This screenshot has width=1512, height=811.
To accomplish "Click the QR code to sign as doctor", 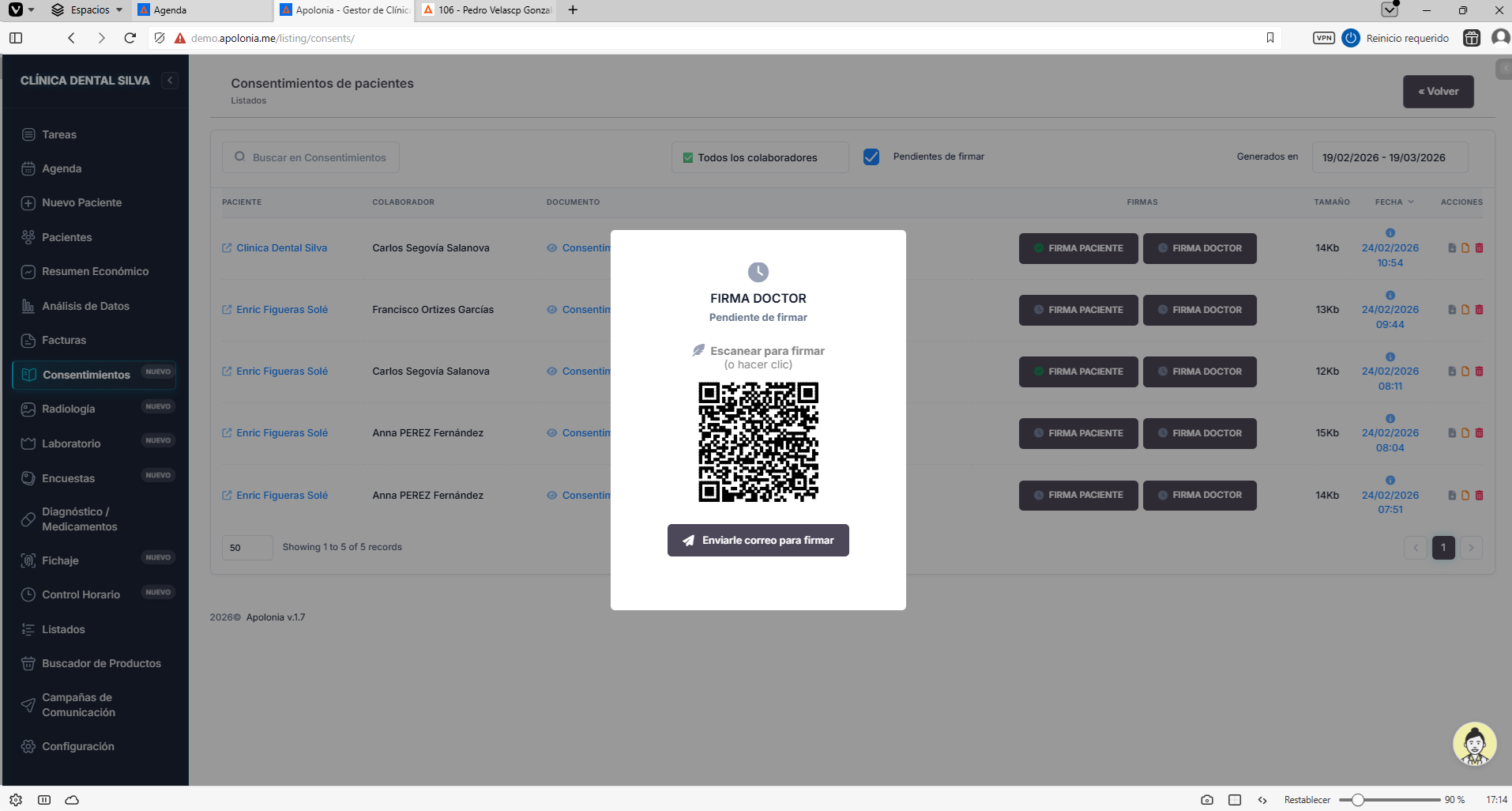I will click(x=758, y=442).
